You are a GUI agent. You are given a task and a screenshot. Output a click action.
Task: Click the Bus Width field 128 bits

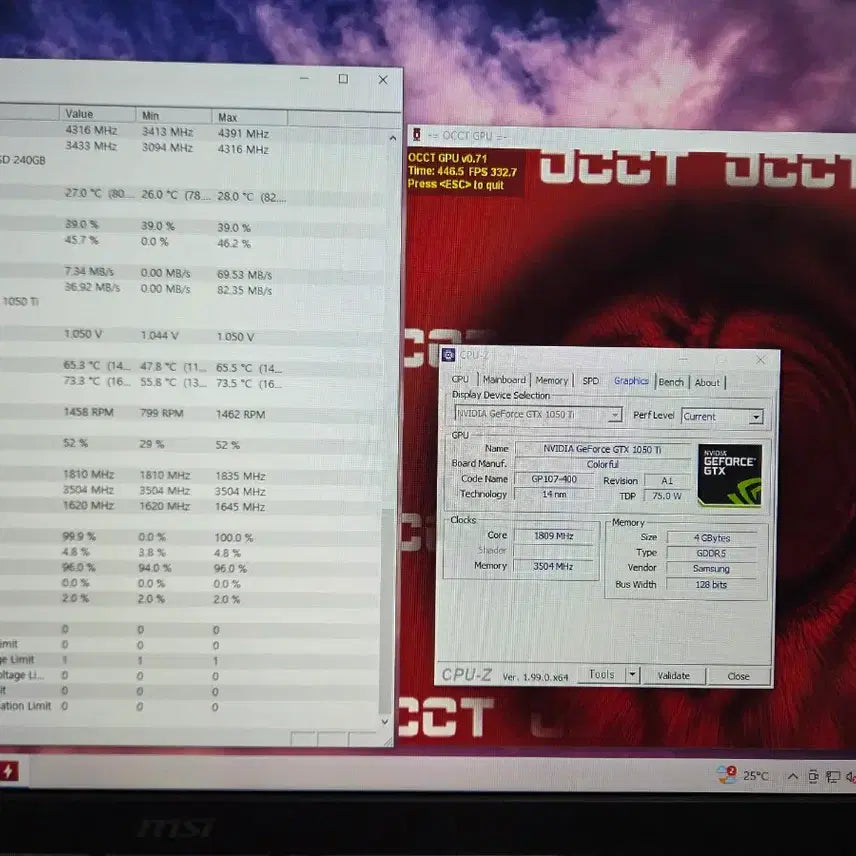point(711,584)
